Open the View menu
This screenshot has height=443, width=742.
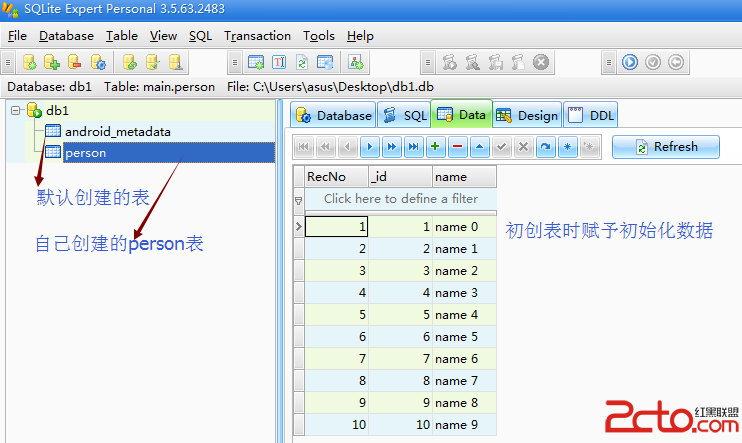pyautogui.click(x=163, y=36)
